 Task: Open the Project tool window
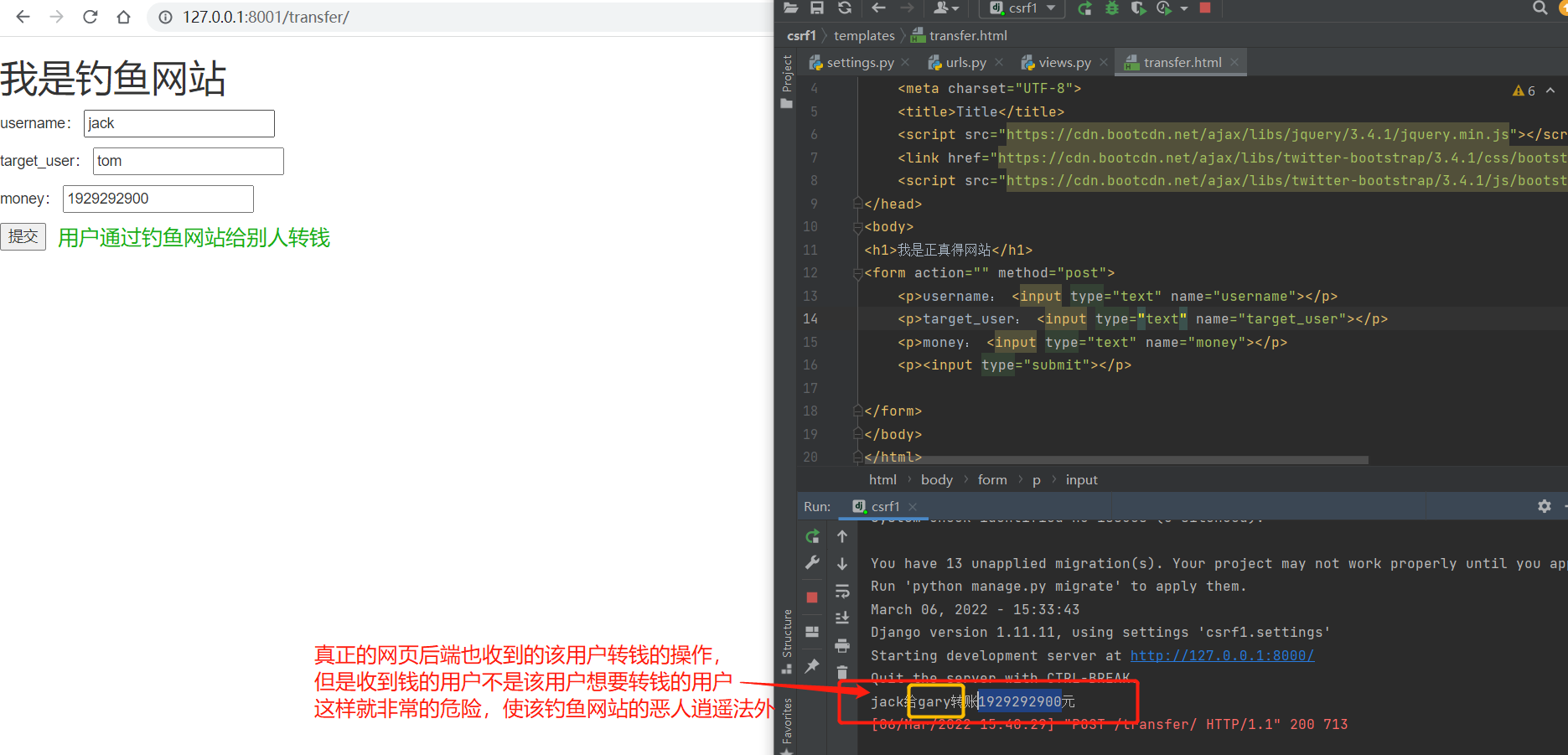[787, 80]
